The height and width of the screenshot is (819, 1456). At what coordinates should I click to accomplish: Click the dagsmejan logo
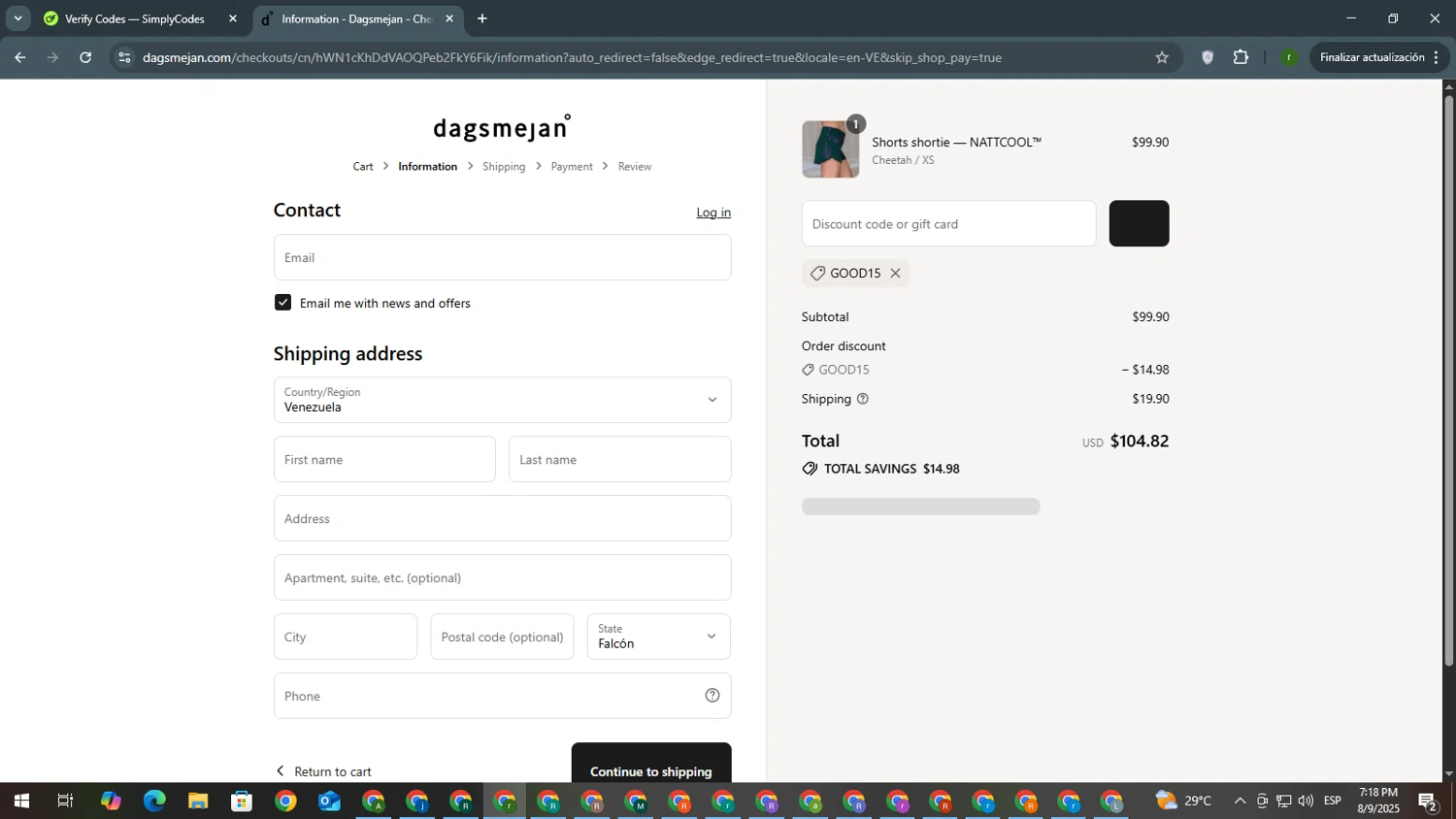(502, 127)
